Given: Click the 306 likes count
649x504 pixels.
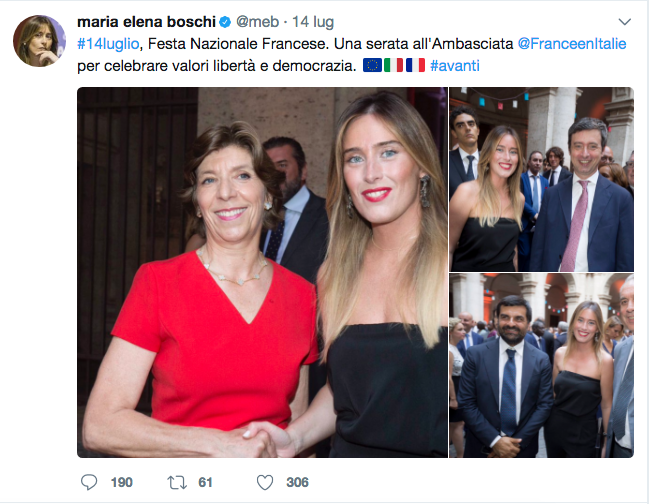Looking at the screenshot, I should 297,482.
